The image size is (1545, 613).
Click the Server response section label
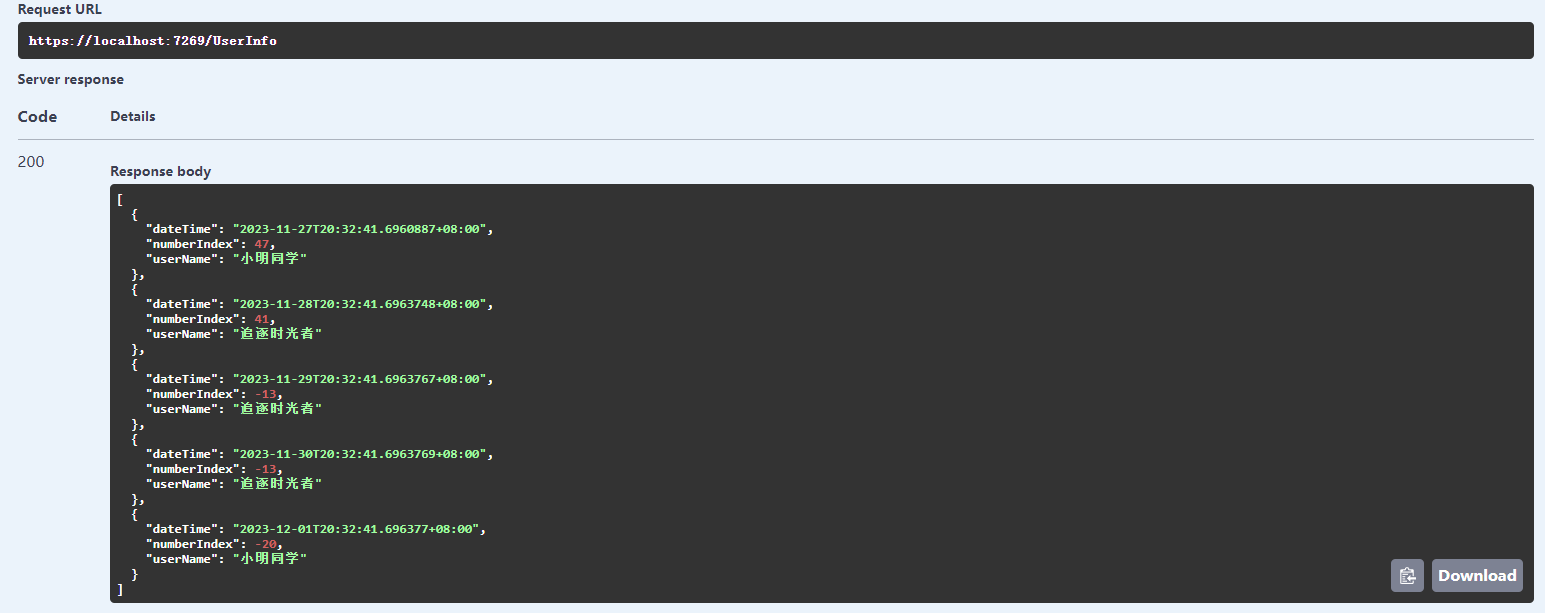pos(70,79)
